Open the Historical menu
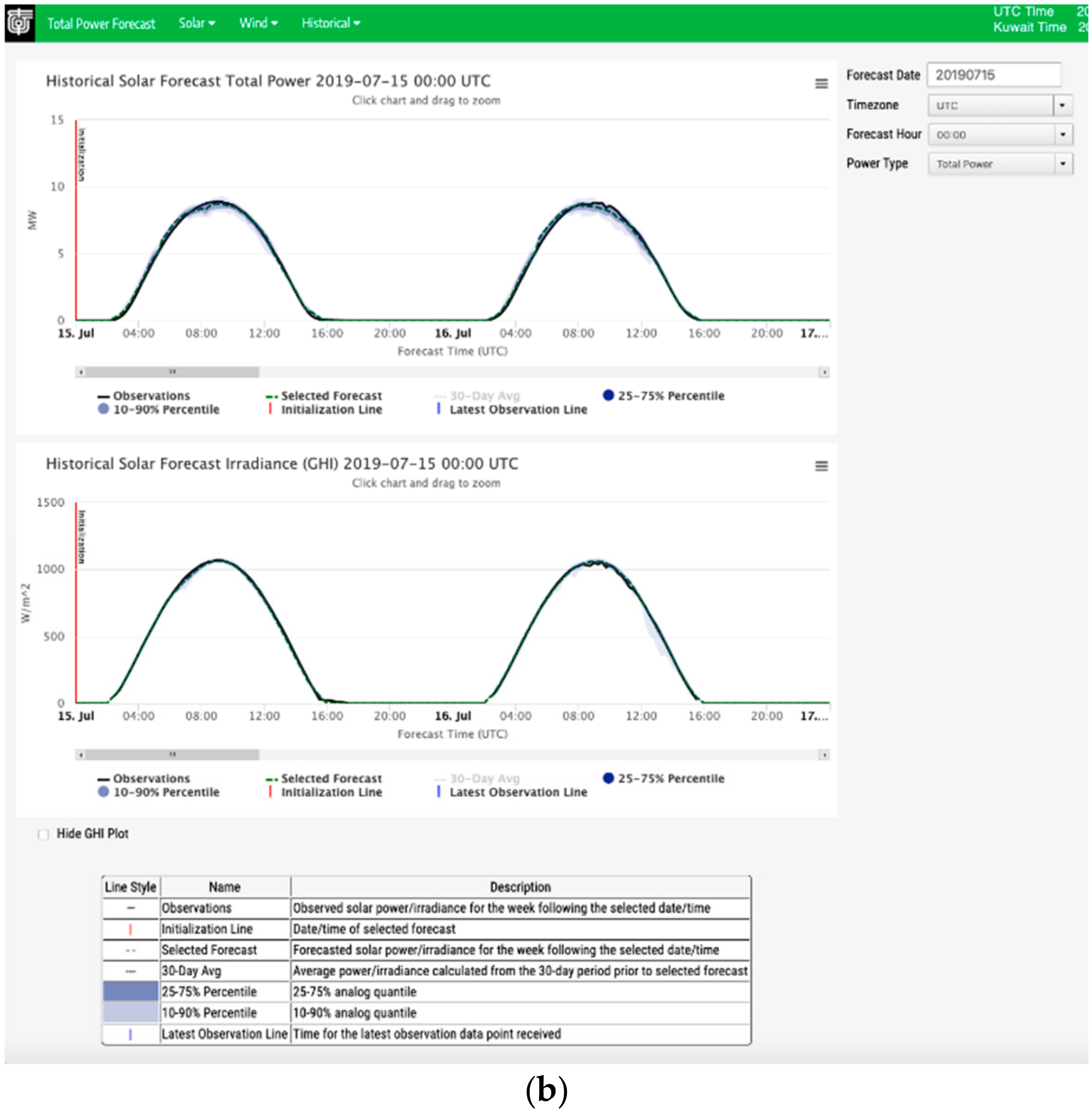Screen dimensions: 1092x1116 (330, 23)
